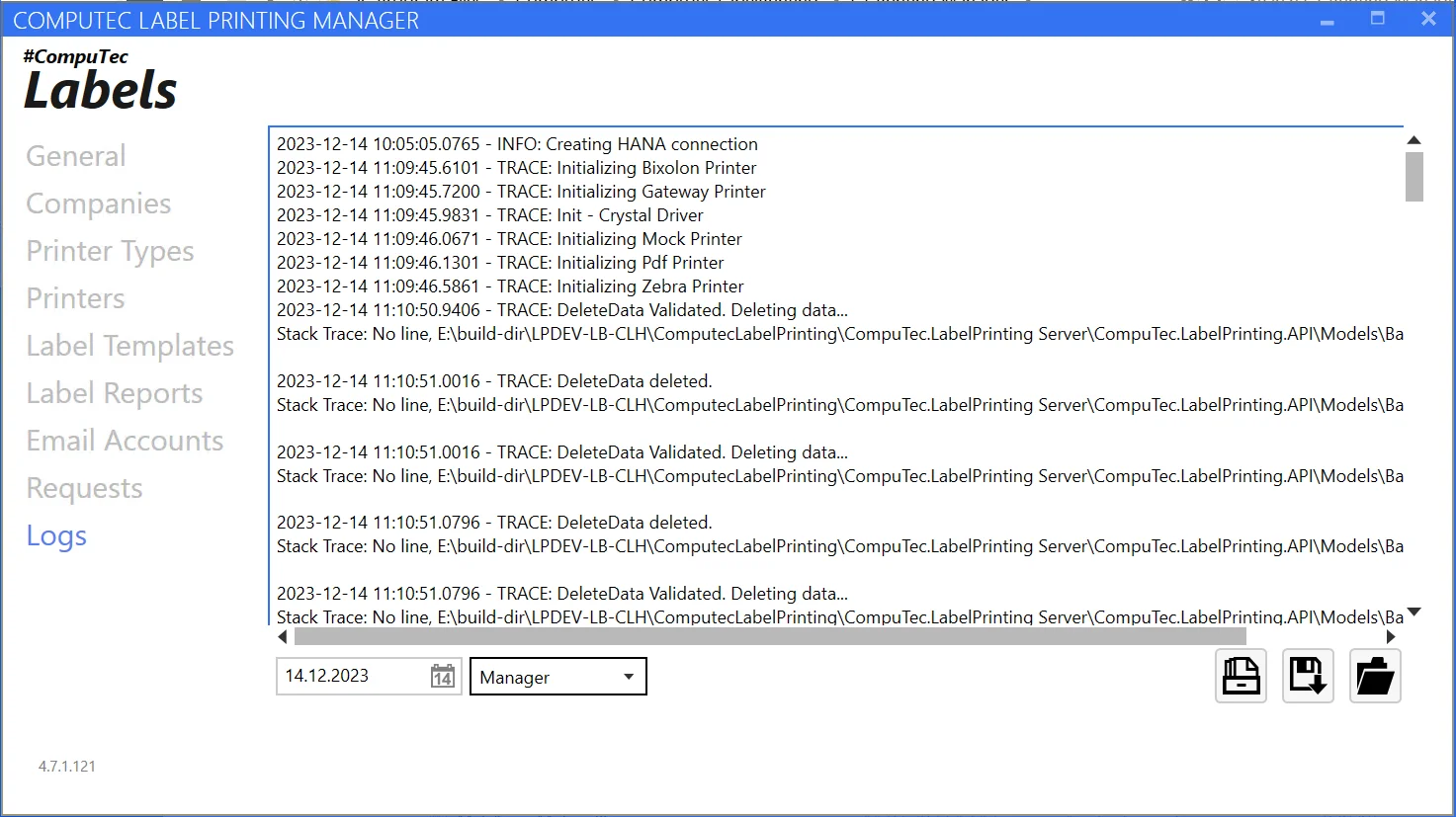
Task: Click the horizontal scrollbar thumb below logs
Action: click(x=770, y=637)
